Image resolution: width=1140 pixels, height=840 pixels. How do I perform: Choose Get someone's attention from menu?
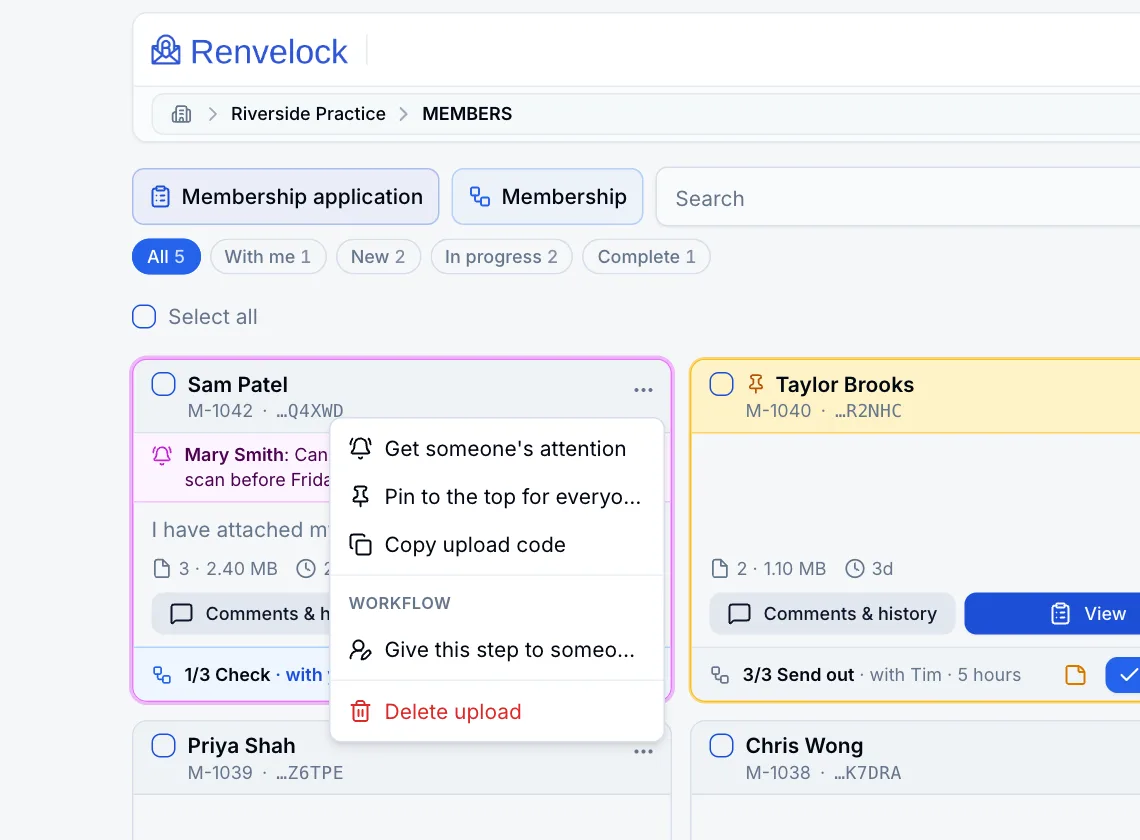tap(497, 449)
